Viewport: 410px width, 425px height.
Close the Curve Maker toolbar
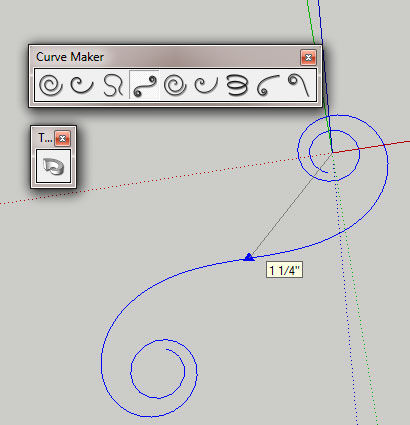click(x=308, y=58)
